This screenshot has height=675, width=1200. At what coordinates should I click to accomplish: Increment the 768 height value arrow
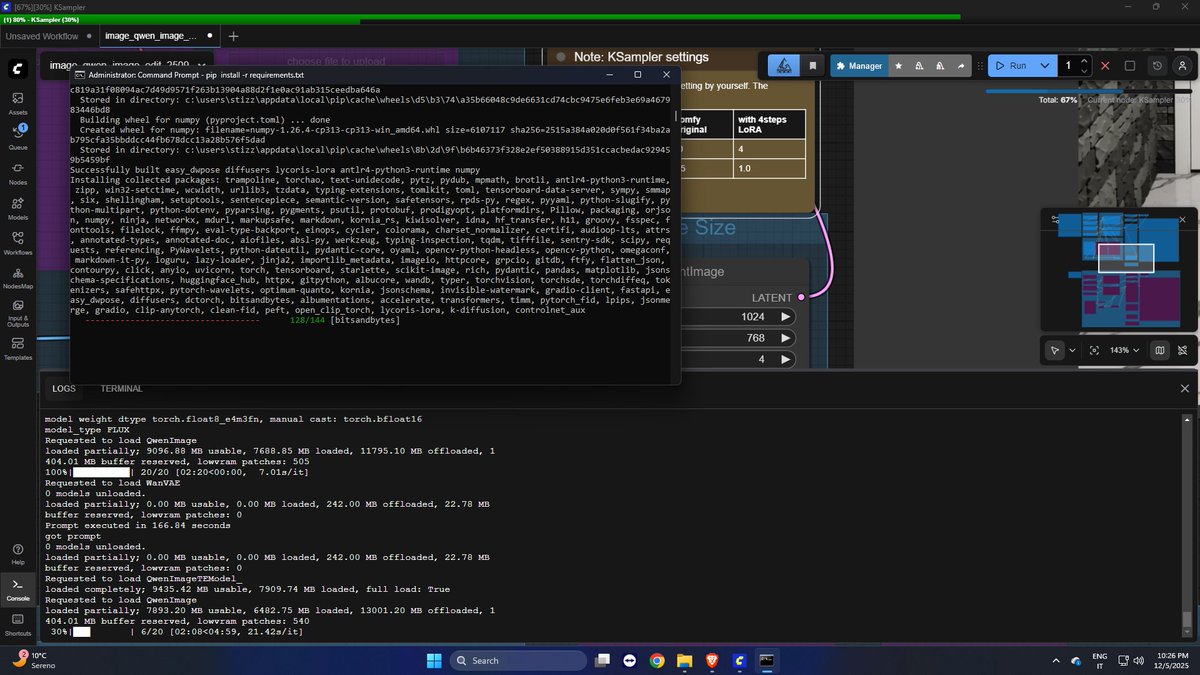(786, 338)
